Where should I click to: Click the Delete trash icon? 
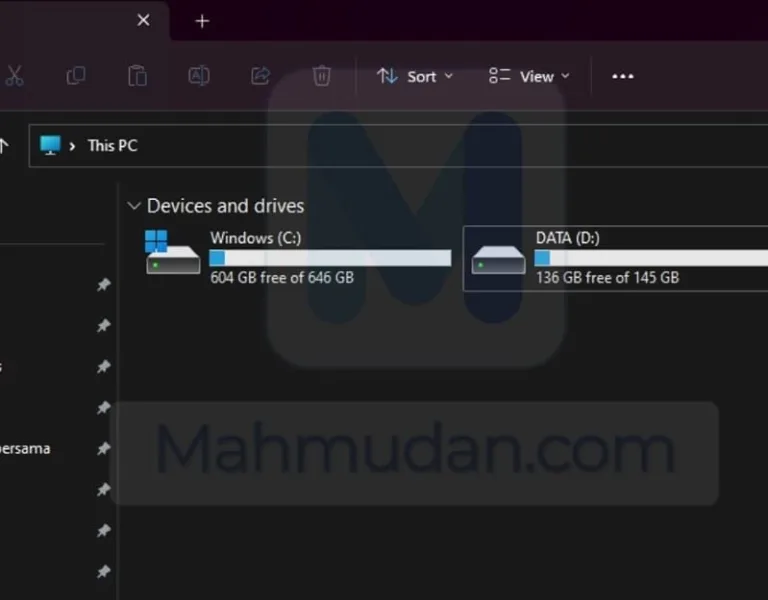point(322,76)
